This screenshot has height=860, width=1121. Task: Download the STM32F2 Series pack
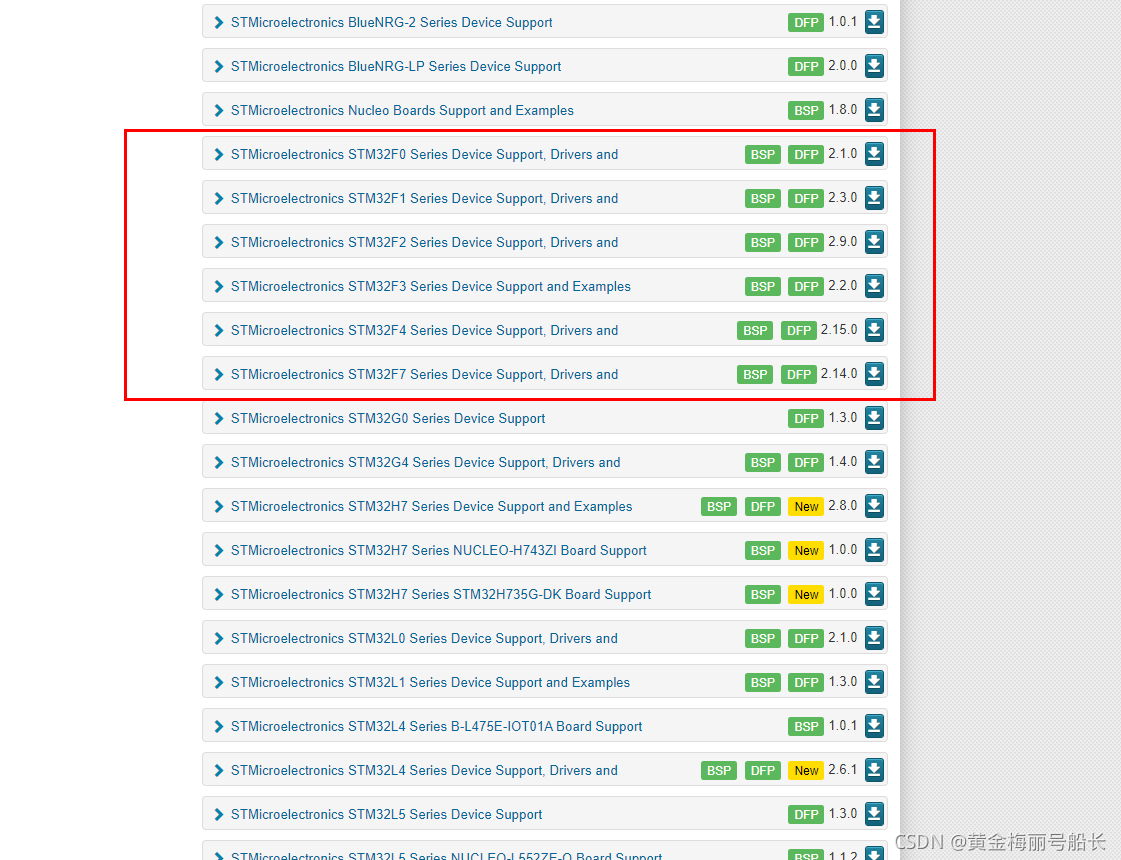(x=874, y=242)
